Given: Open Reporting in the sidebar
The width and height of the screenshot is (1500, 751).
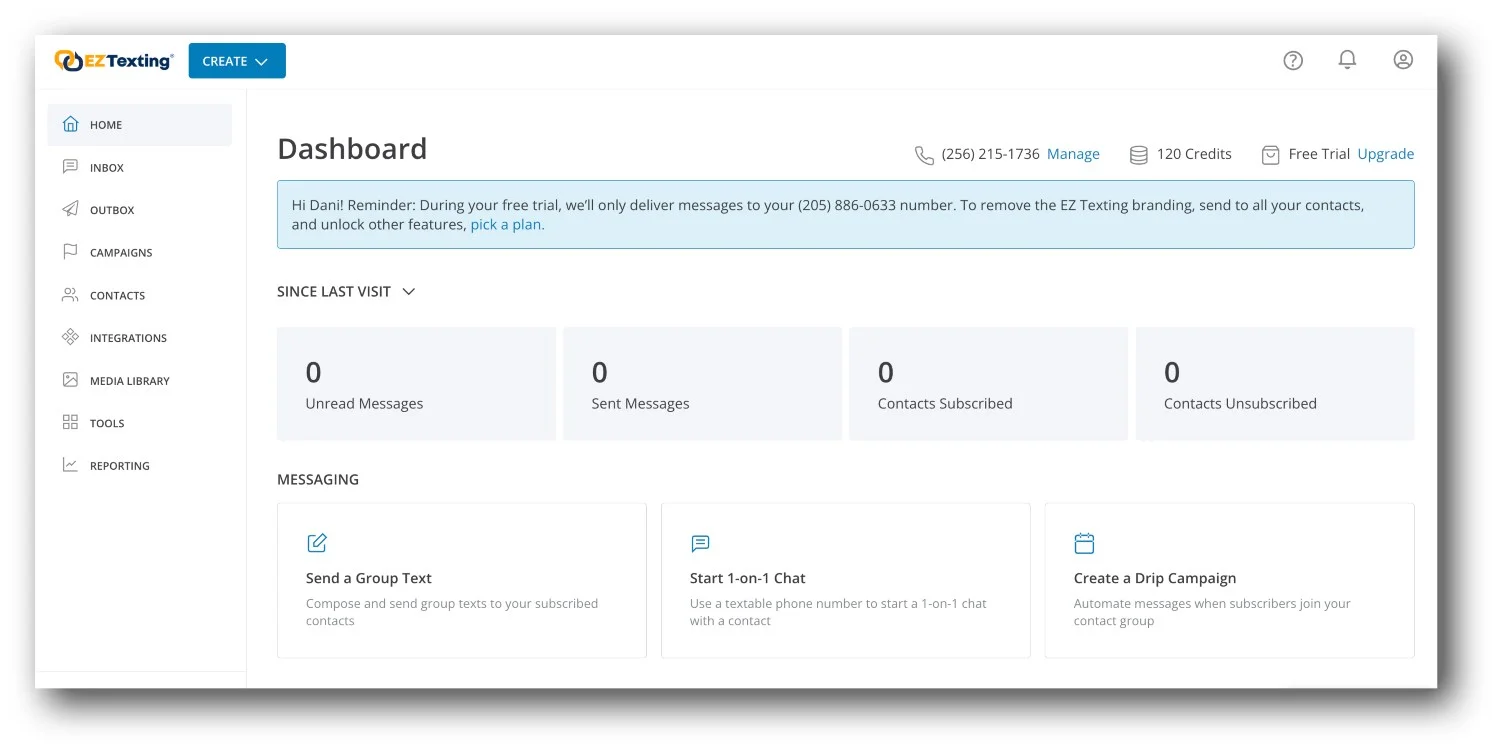Looking at the screenshot, I should click(x=119, y=466).
